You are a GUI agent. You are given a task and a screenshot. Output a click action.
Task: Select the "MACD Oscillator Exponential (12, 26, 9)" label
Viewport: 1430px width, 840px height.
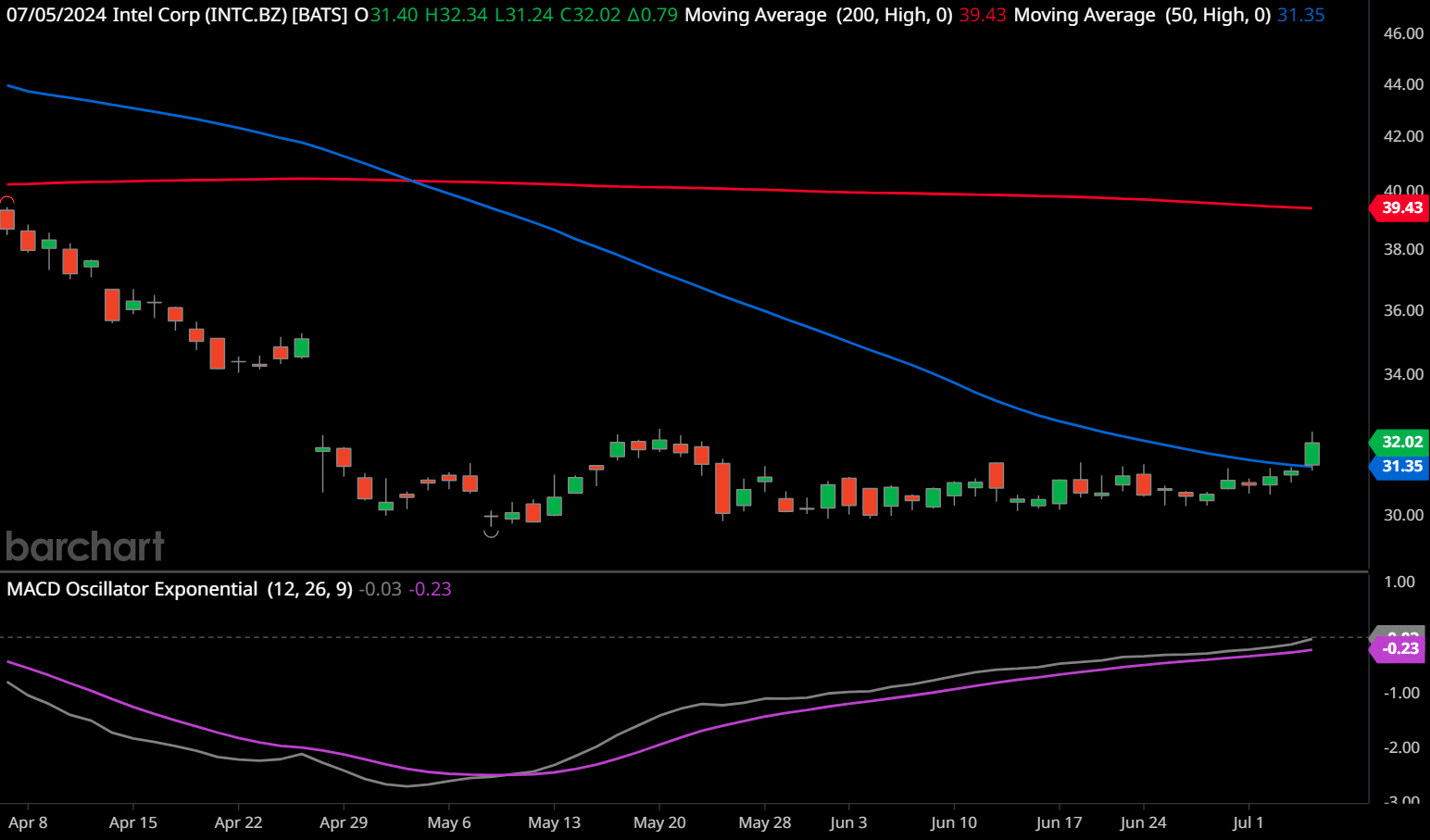click(180, 589)
